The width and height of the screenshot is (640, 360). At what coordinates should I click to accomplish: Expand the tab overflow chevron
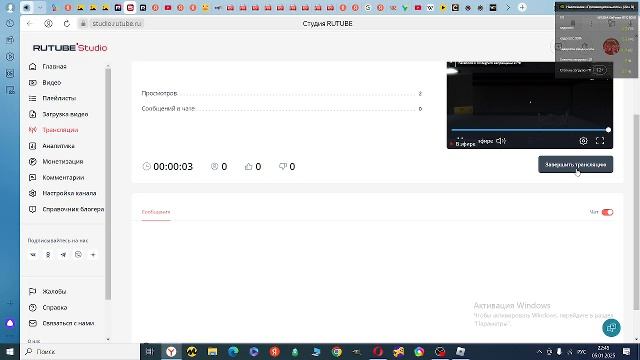(508, 7)
